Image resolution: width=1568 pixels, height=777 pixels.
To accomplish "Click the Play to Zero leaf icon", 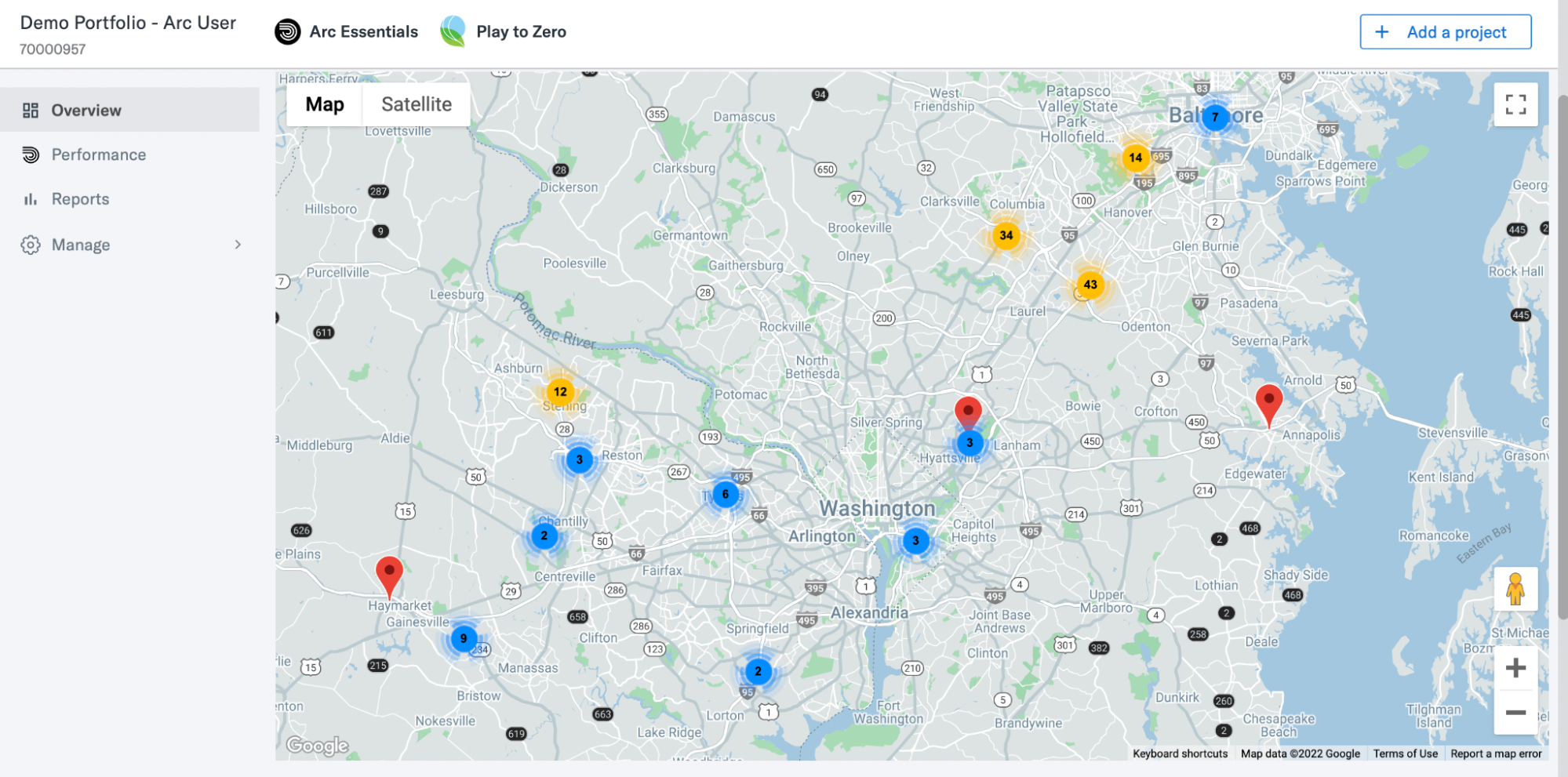I will pyautogui.click(x=453, y=31).
